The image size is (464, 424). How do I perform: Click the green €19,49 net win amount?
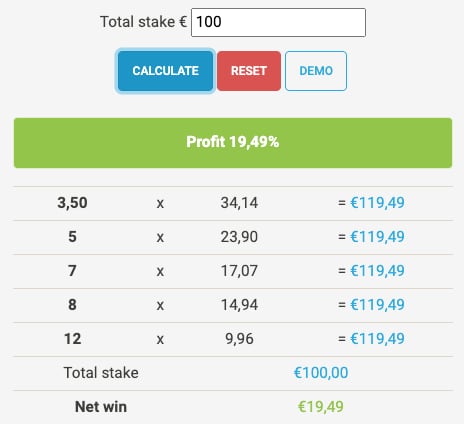[320, 407]
